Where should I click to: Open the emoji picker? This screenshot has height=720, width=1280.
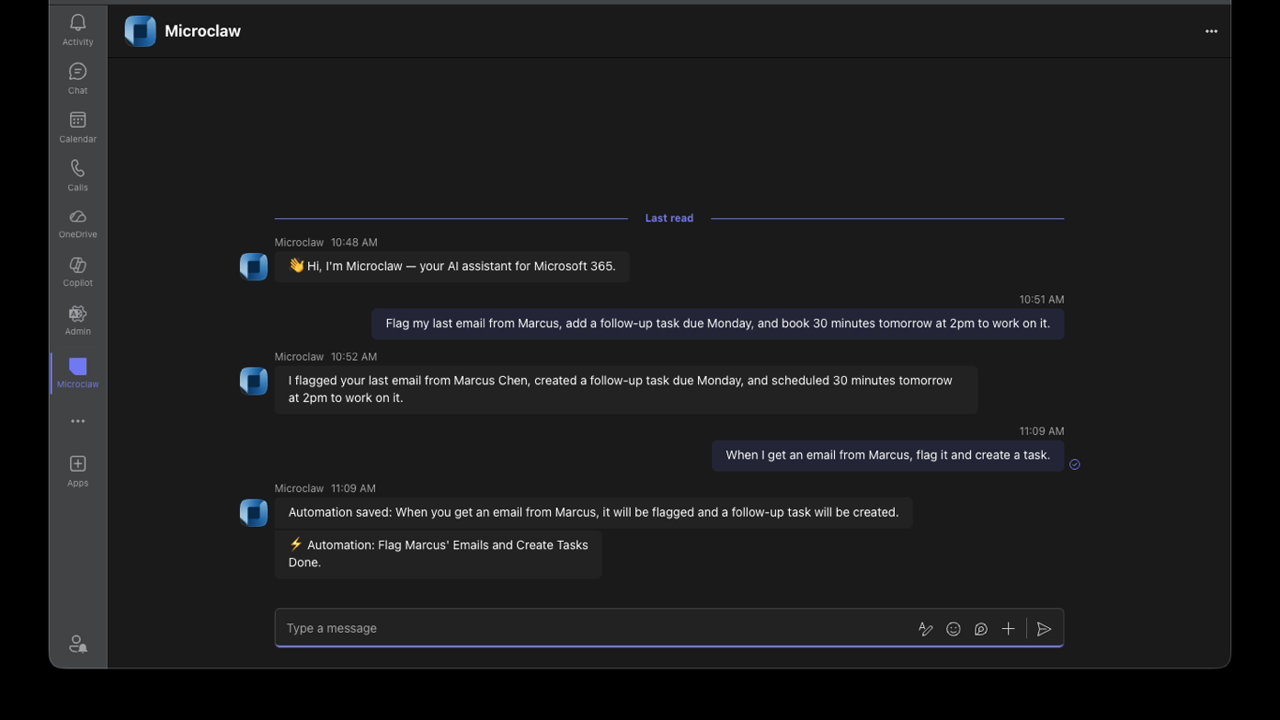coord(953,629)
